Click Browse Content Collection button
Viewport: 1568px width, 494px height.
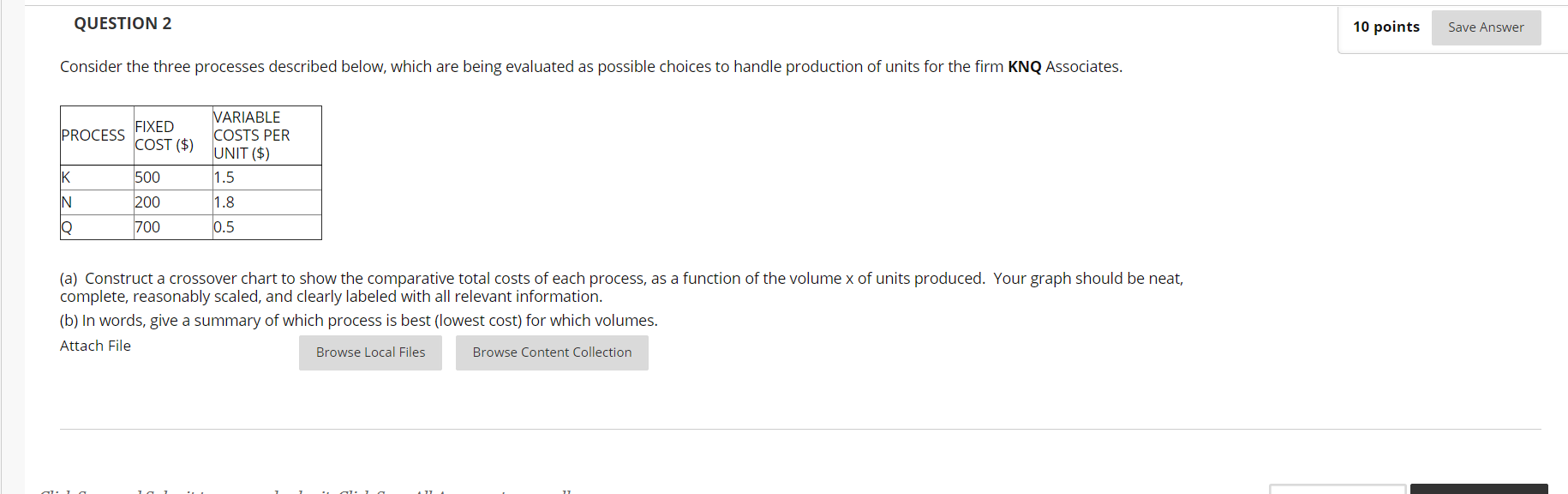tap(552, 352)
